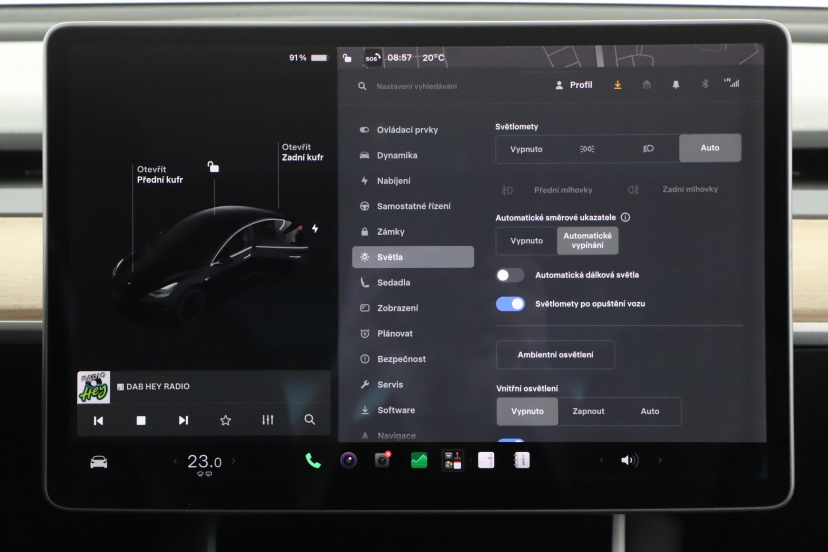Open the green stocks chart app
The height and width of the screenshot is (552, 828).
pos(418,461)
